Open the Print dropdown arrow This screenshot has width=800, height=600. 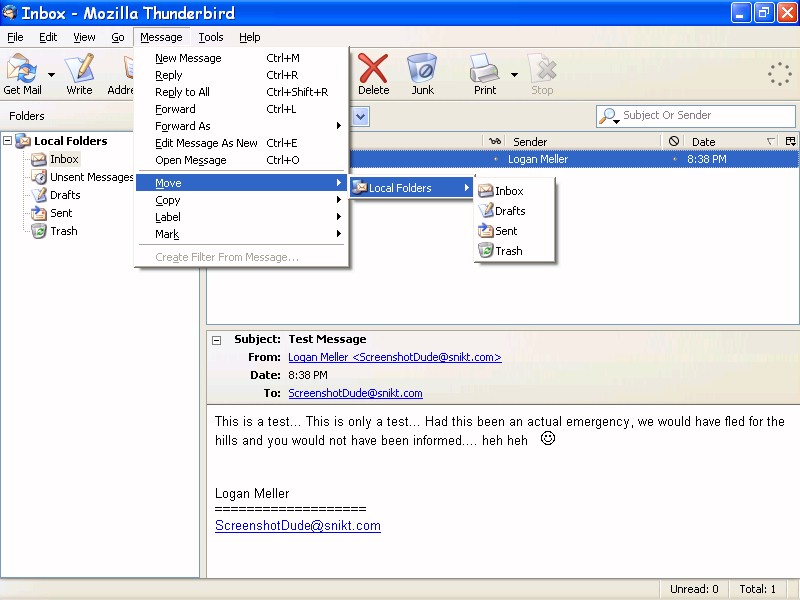(x=514, y=74)
